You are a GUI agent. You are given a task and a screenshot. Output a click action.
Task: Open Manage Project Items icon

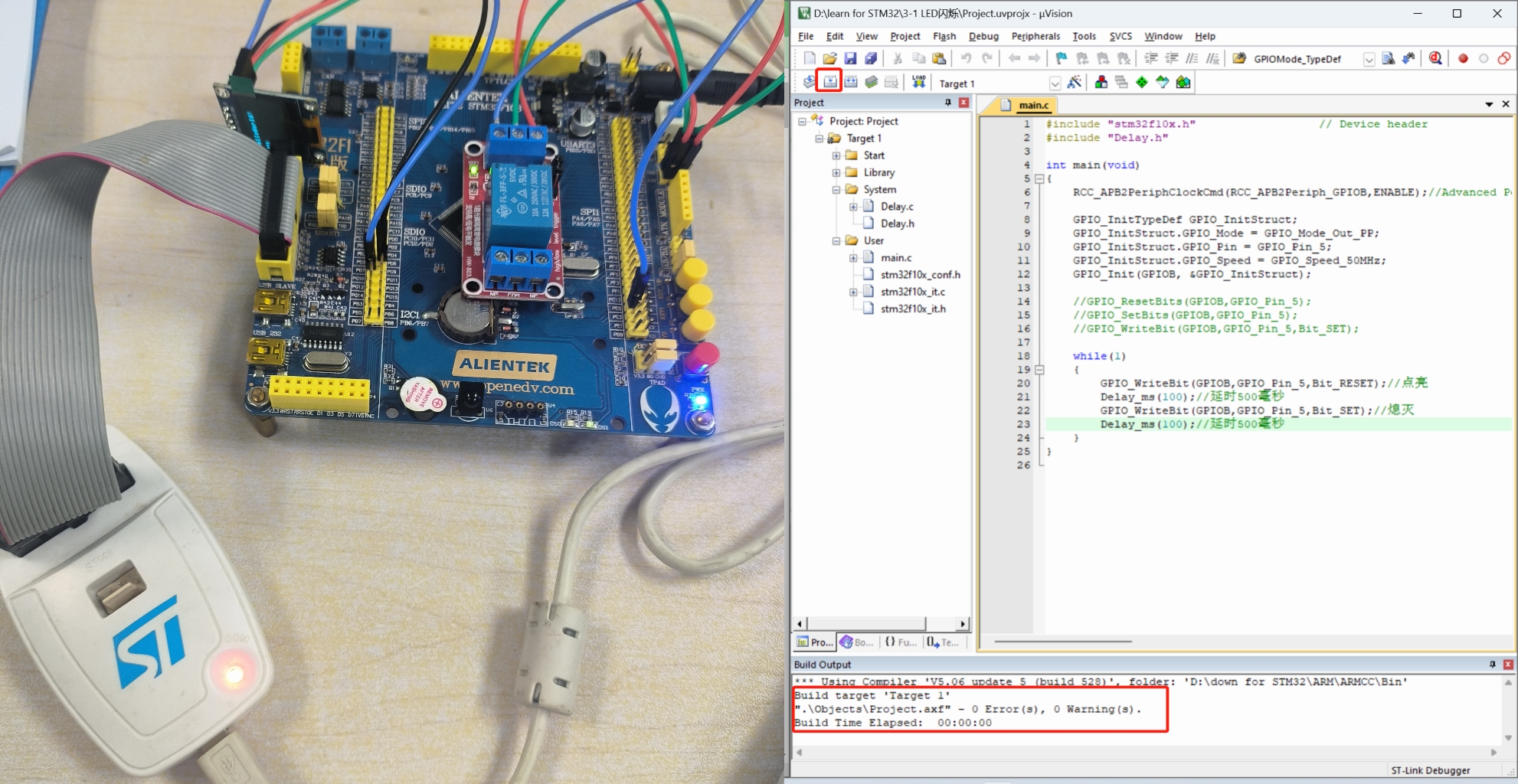[x=1101, y=82]
